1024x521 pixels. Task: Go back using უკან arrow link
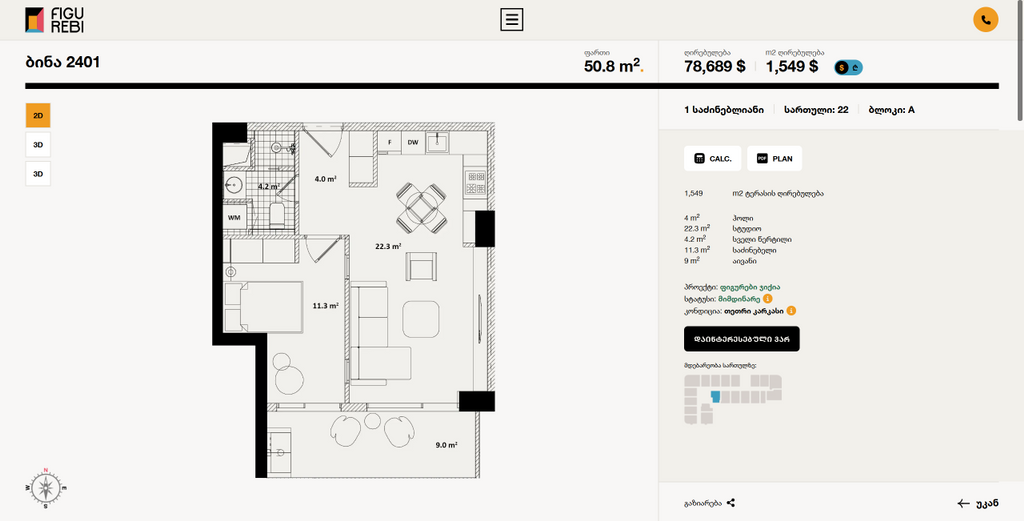(x=978, y=503)
